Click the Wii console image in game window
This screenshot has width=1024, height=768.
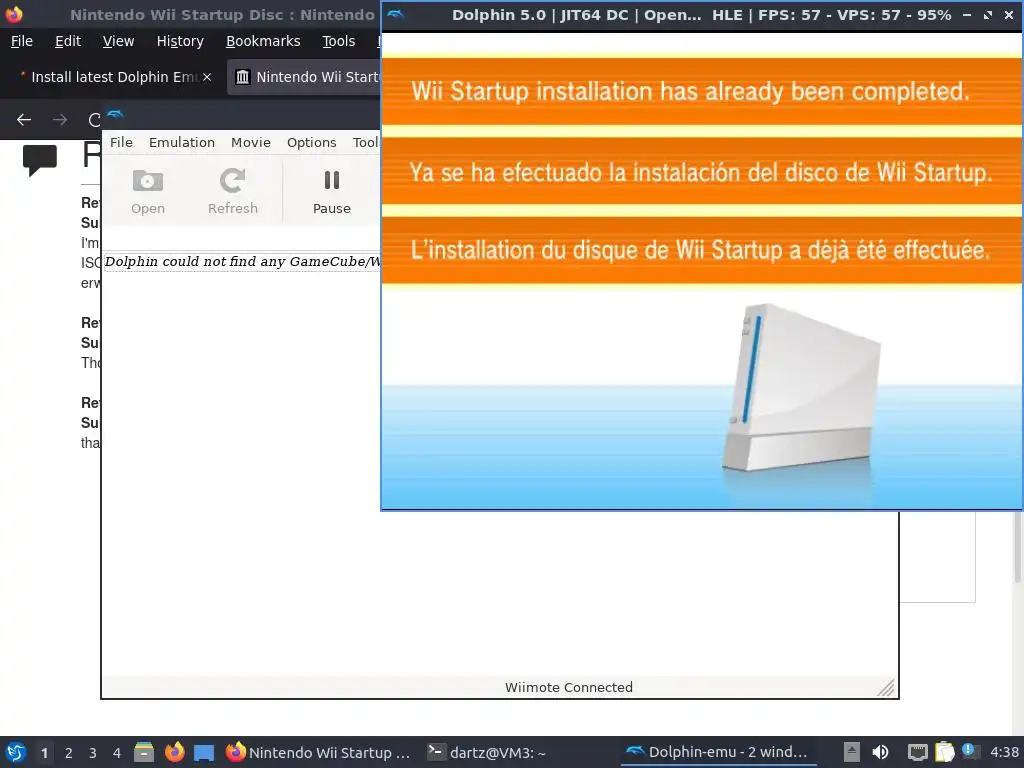802,388
